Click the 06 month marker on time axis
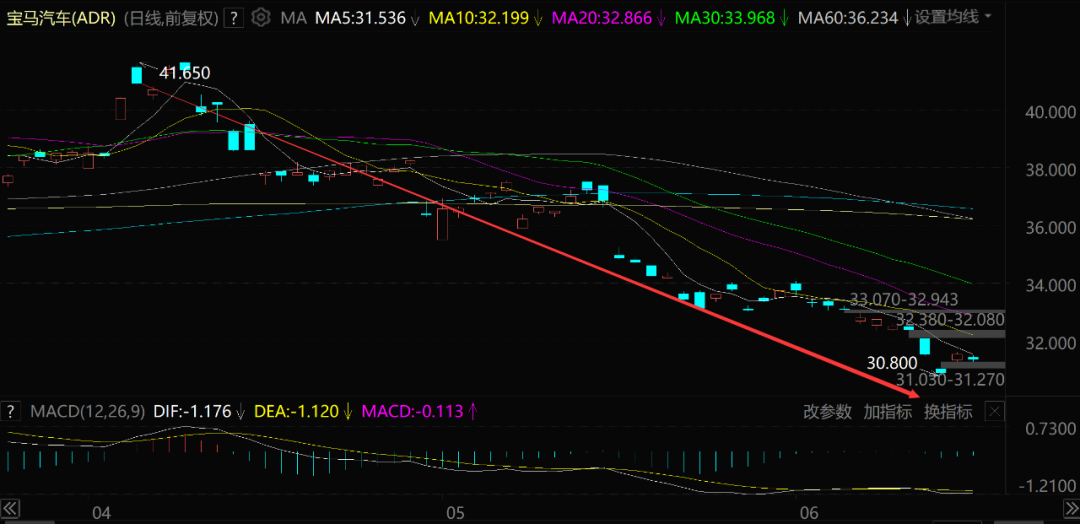 [x=809, y=513]
